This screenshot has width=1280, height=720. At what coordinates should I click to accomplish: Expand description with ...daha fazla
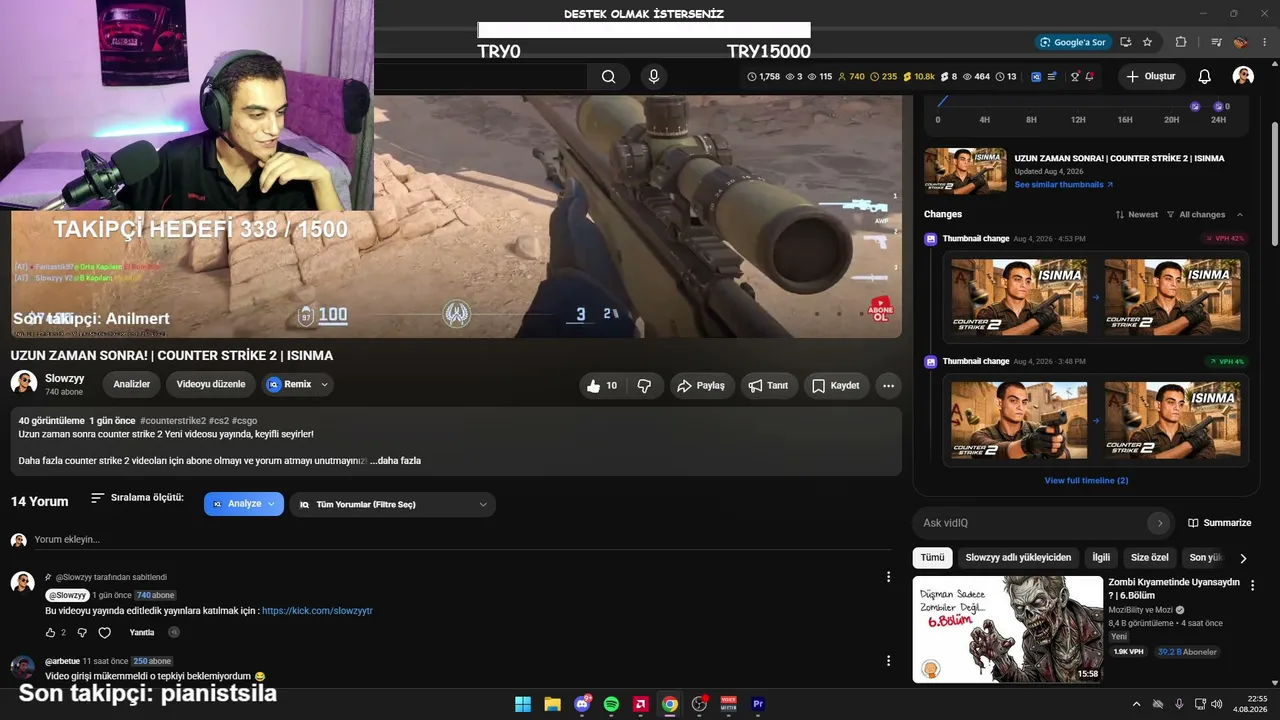[395, 461]
